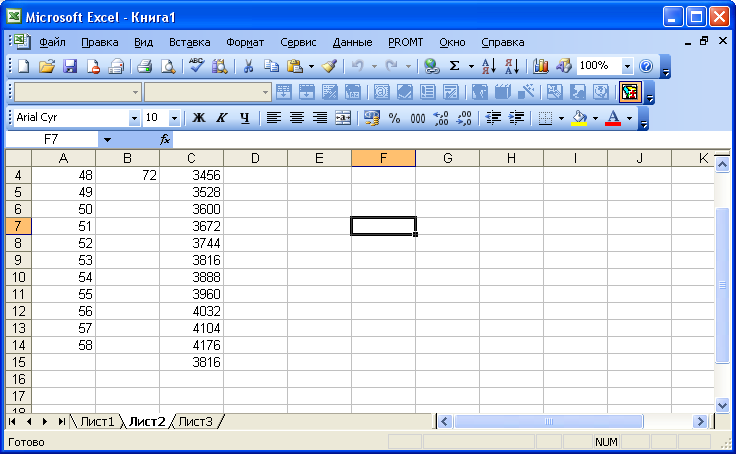Screen dimensions: 736x454
Task: Apply yellow fill color paint bucket
Action: point(579,117)
